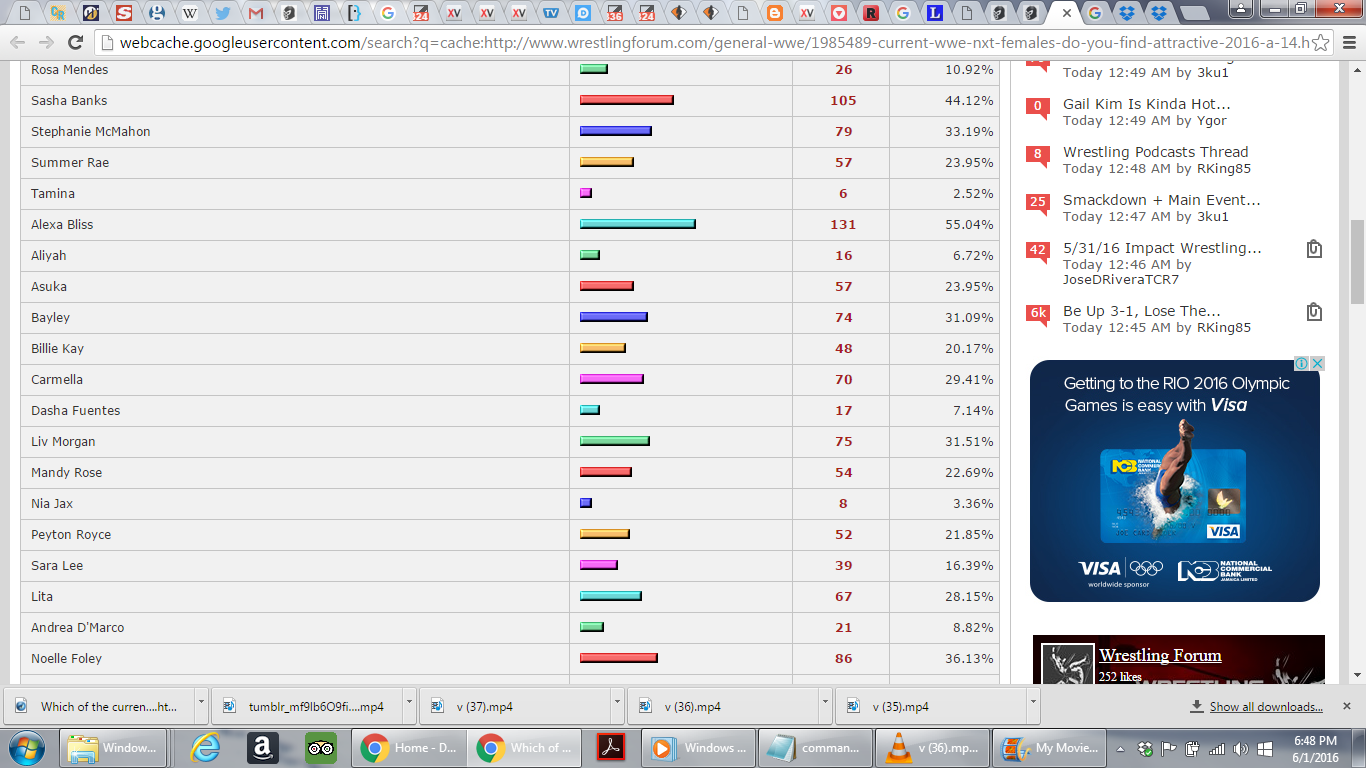Close the ad using the X icon
This screenshot has height=768, width=1366.
point(1317,364)
